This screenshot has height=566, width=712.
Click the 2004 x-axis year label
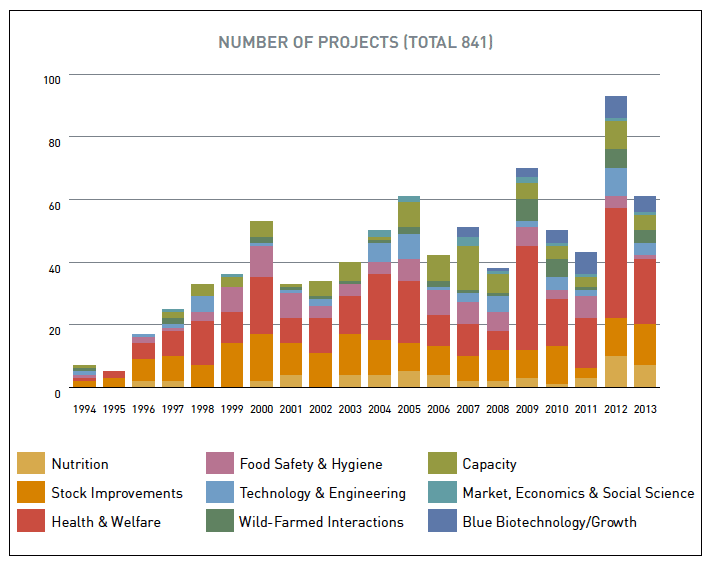tap(380, 409)
